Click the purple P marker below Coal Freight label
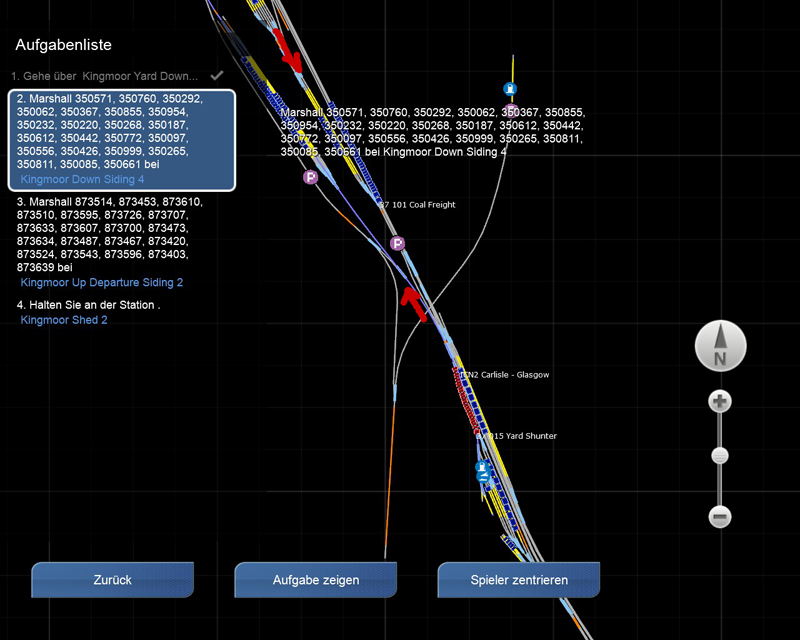 [397, 243]
